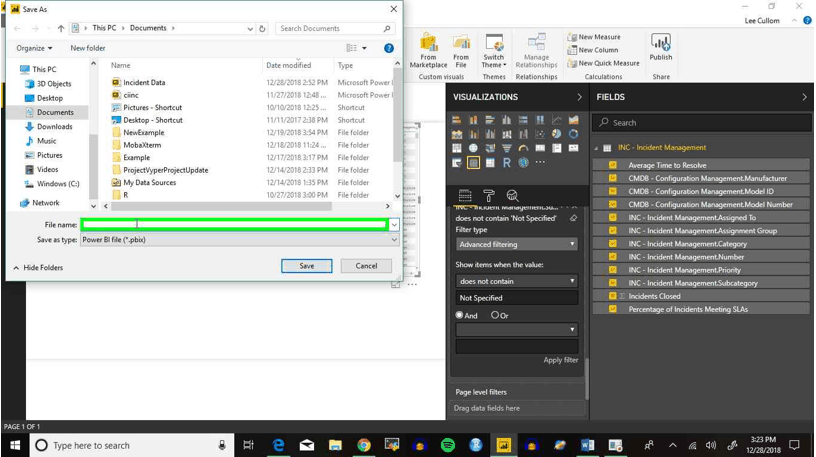Select the stacked column chart visualization
This screenshot has height=457, width=816.
[473, 120]
